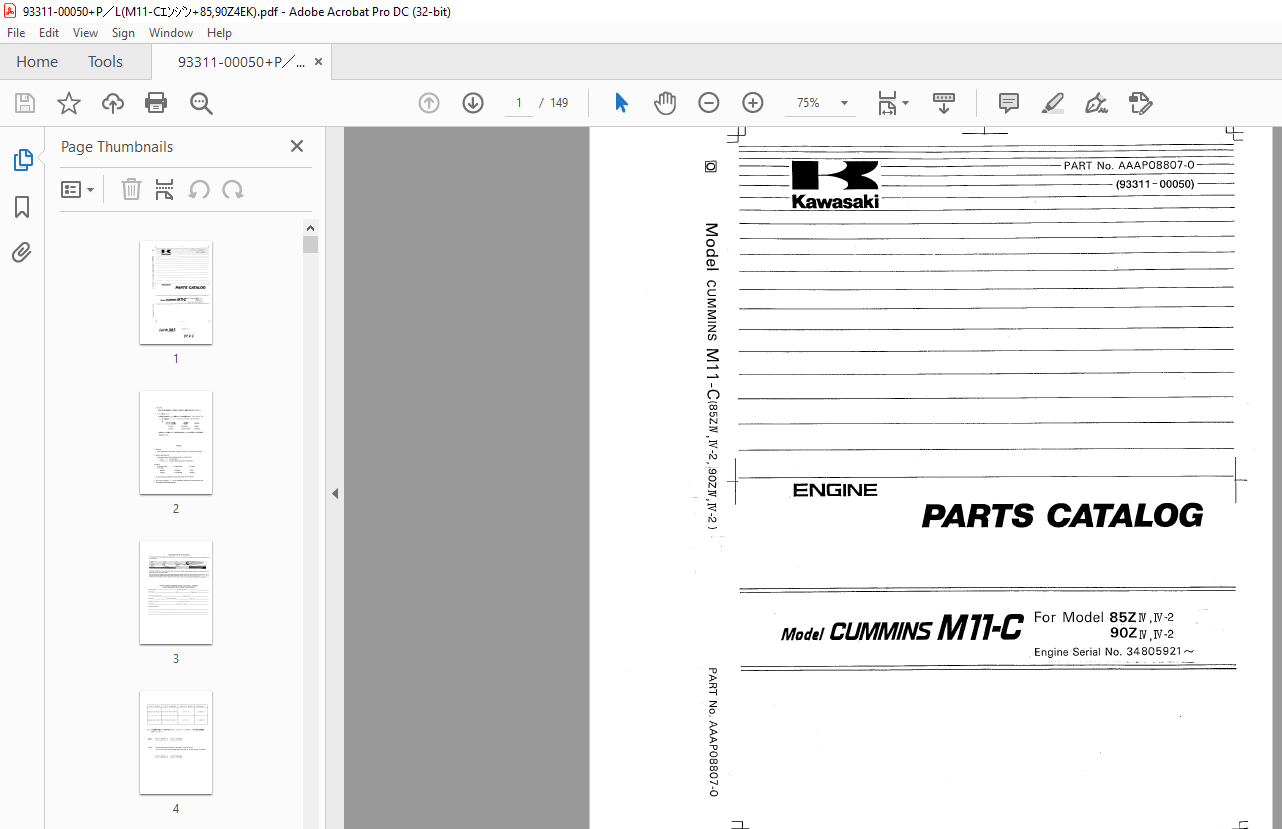
Task: Open the Add comment tool
Action: pyautogui.click(x=1009, y=103)
